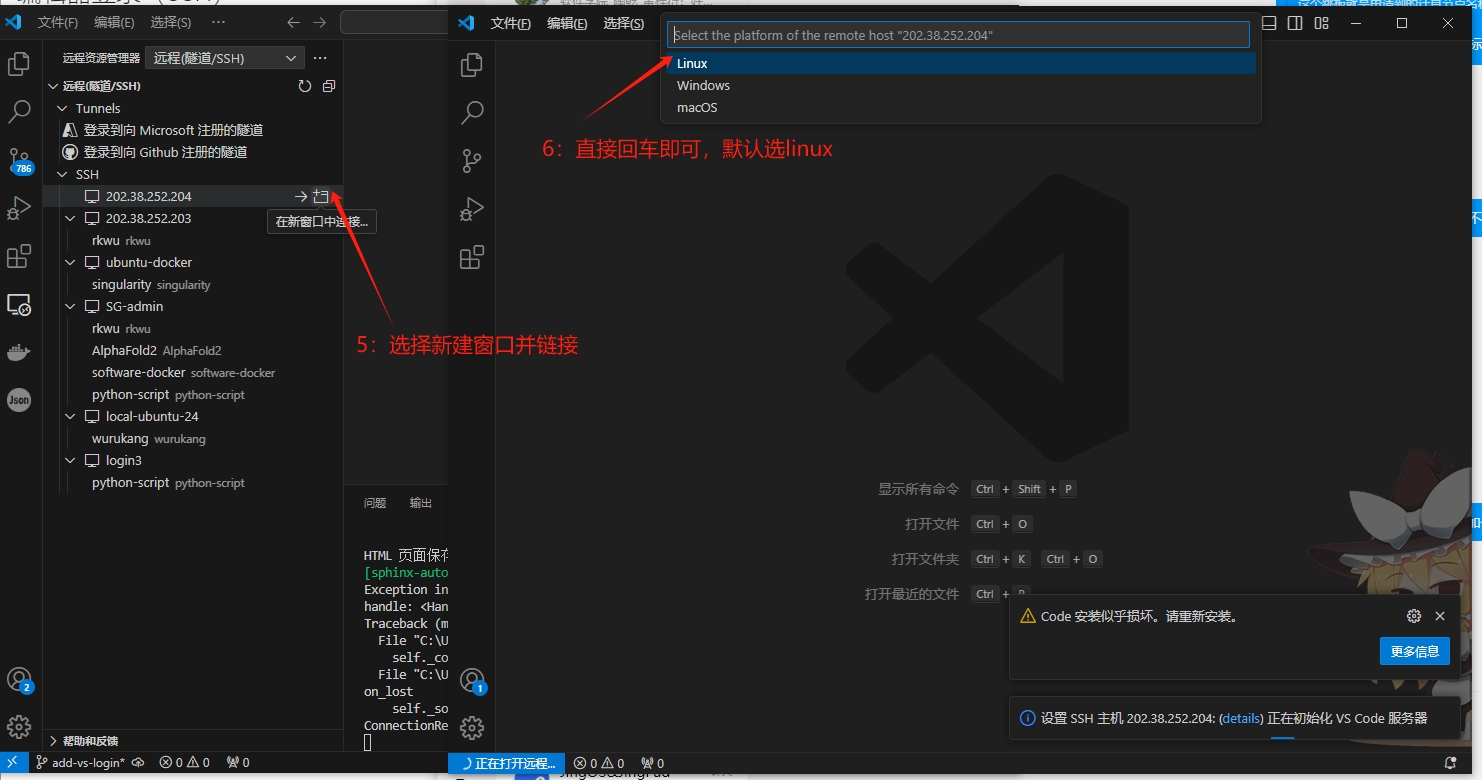The width and height of the screenshot is (1482, 780).
Task: Collapse the SG-admin host node
Action: 70,306
